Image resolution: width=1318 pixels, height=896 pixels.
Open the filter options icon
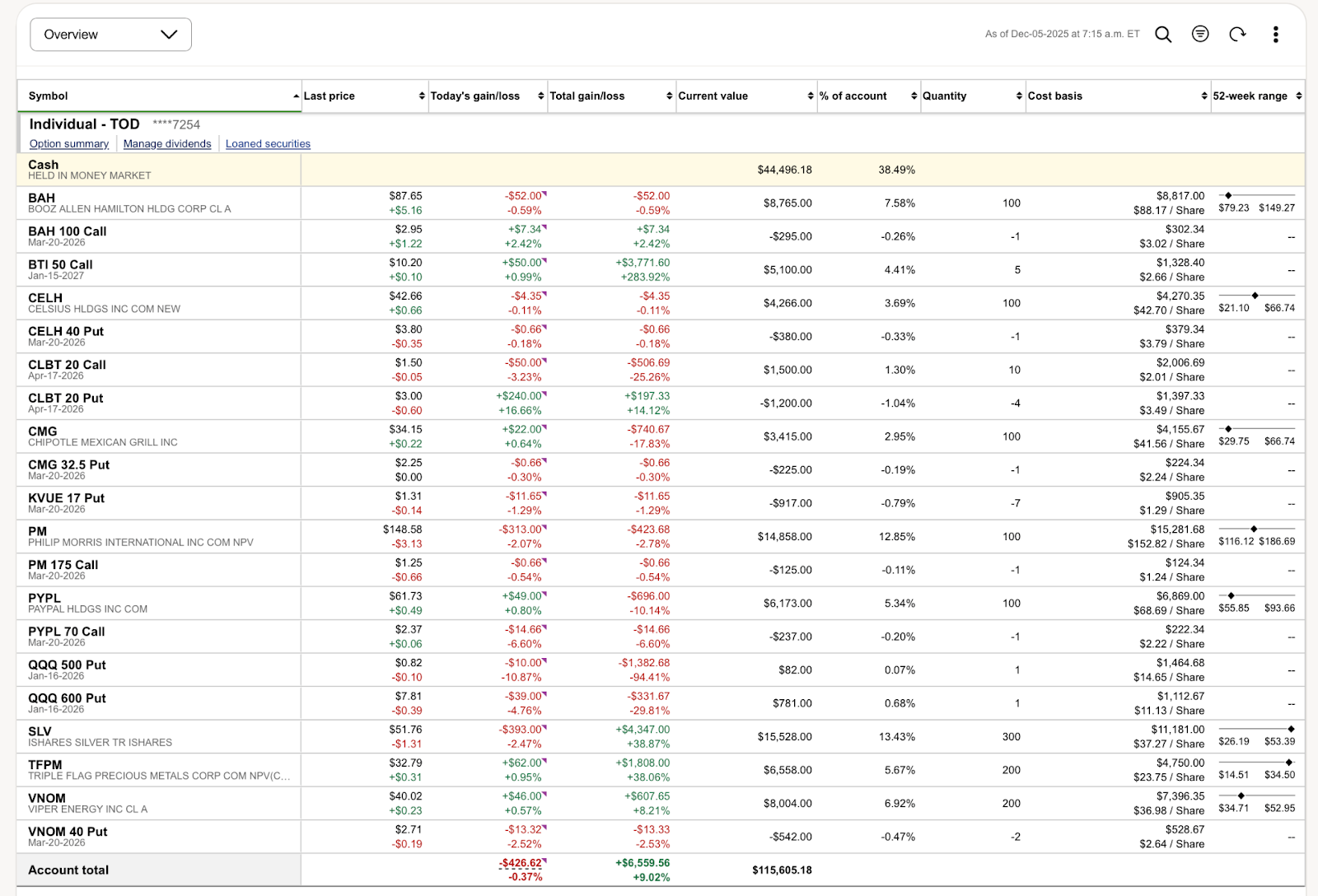click(x=1200, y=35)
